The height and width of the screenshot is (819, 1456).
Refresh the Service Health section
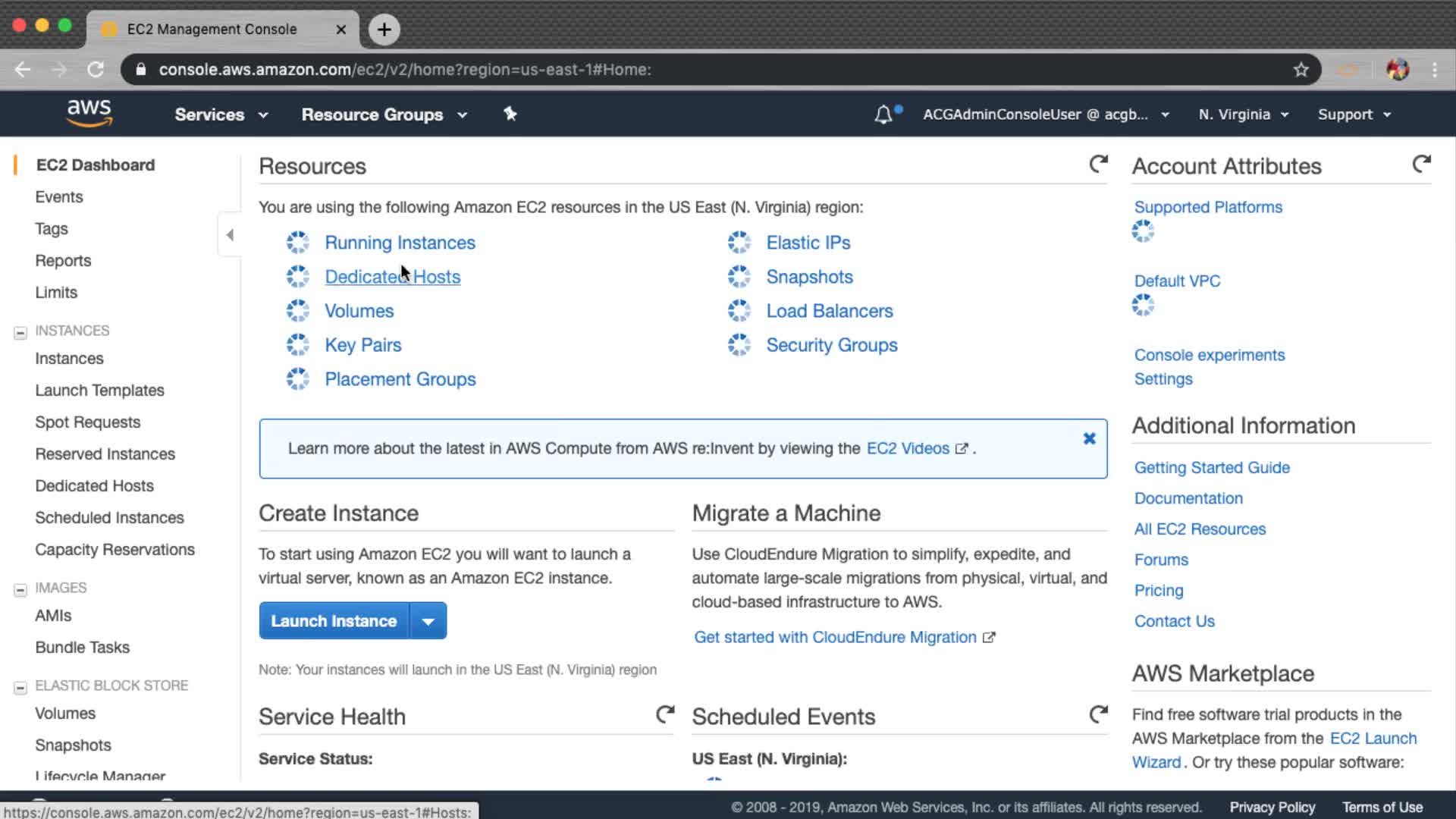coord(665,714)
